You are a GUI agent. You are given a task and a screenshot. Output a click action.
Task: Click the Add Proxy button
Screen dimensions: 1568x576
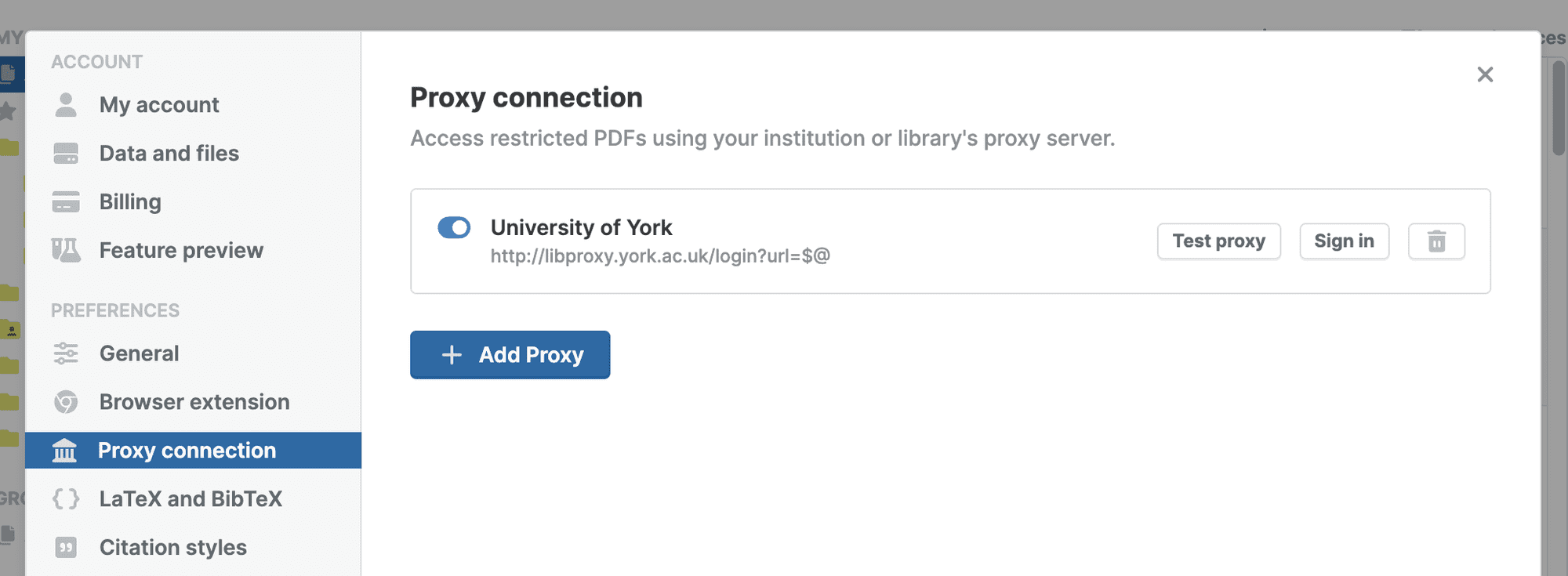point(510,355)
